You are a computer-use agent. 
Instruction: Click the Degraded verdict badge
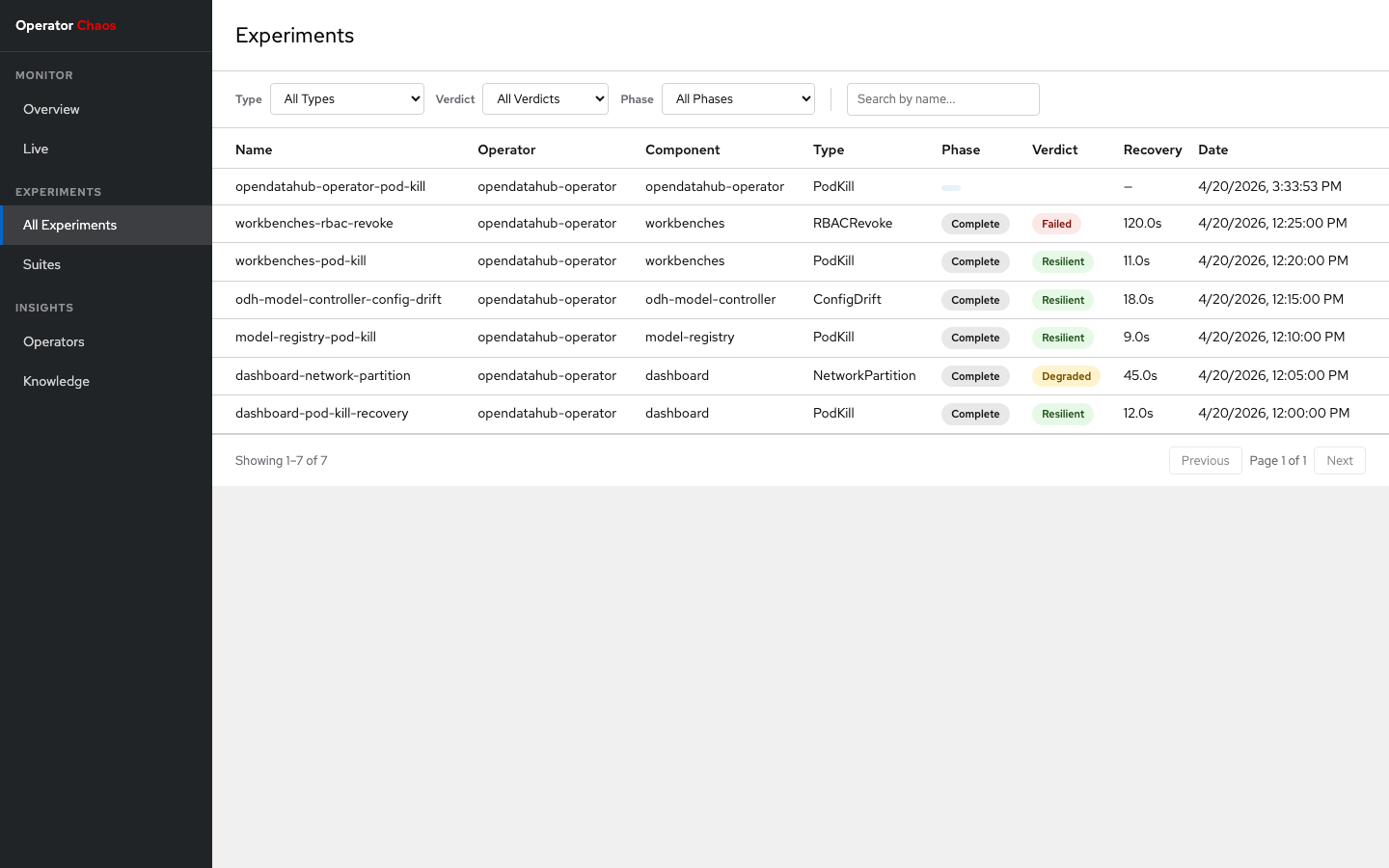click(1066, 376)
